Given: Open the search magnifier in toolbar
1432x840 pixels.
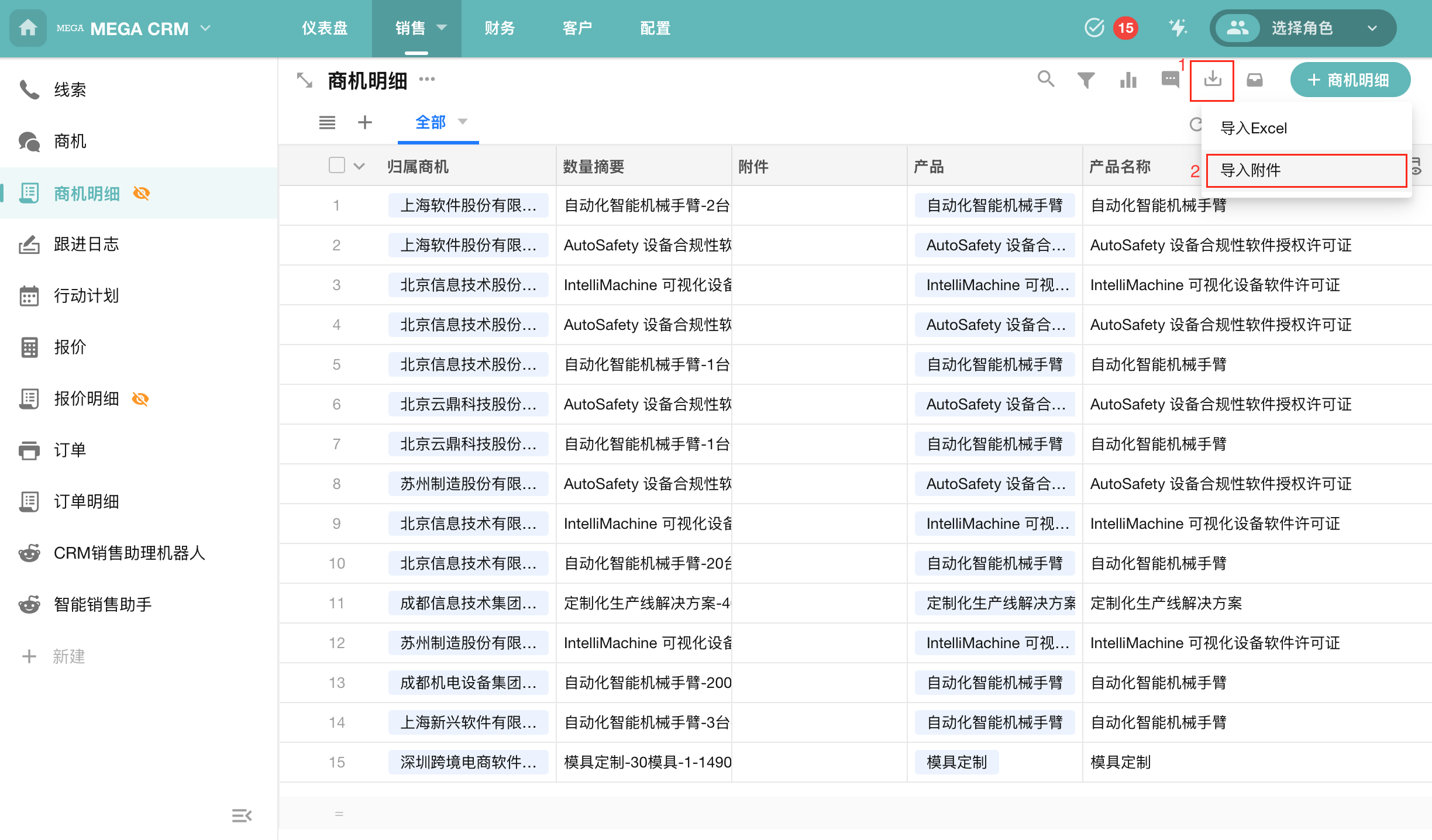Looking at the screenshot, I should tap(1045, 79).
